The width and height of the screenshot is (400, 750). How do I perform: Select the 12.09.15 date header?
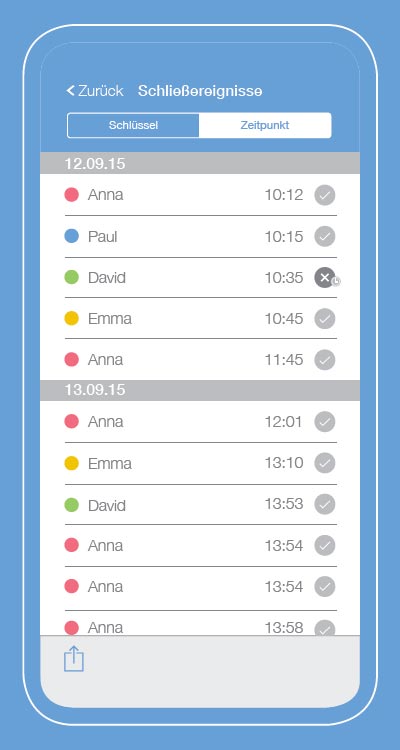pyautogui.click(x=200, y=164)
